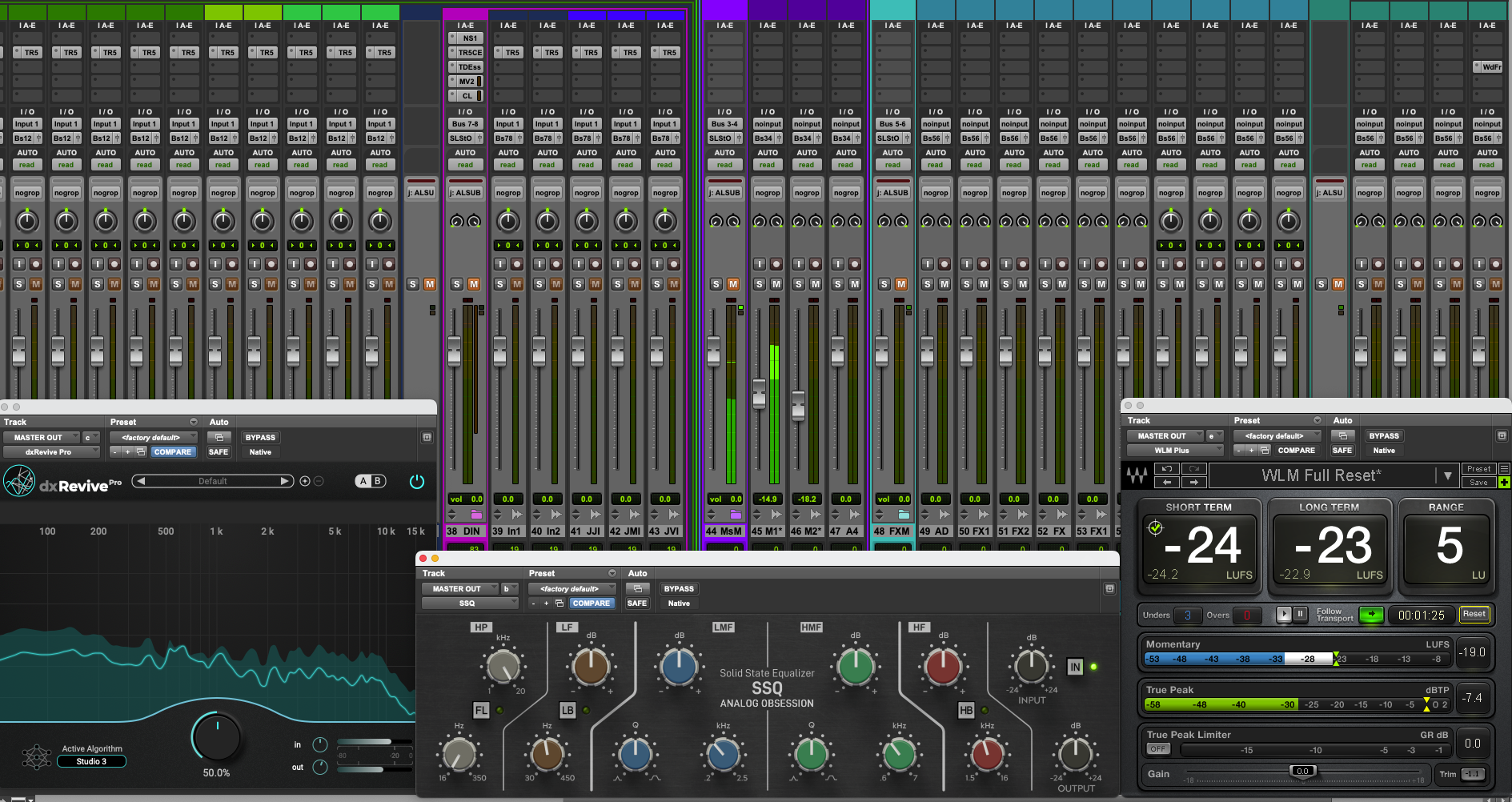Toggle the FL filter button in SSQ
The image size is (1512, 802).
[x=481, y=710]
